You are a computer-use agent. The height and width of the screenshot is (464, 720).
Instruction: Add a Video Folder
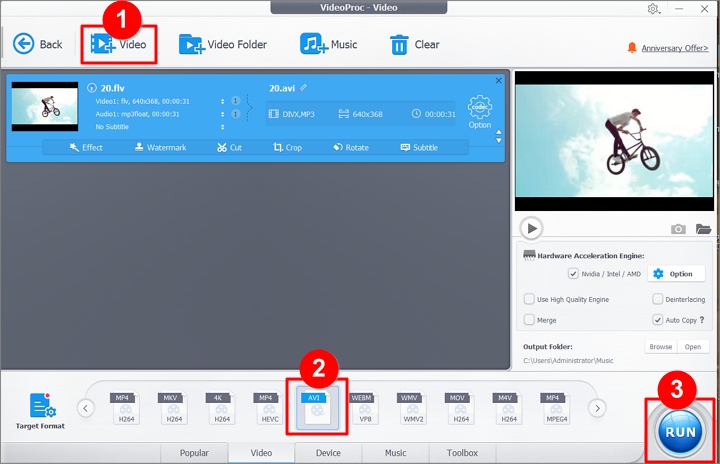223,45
